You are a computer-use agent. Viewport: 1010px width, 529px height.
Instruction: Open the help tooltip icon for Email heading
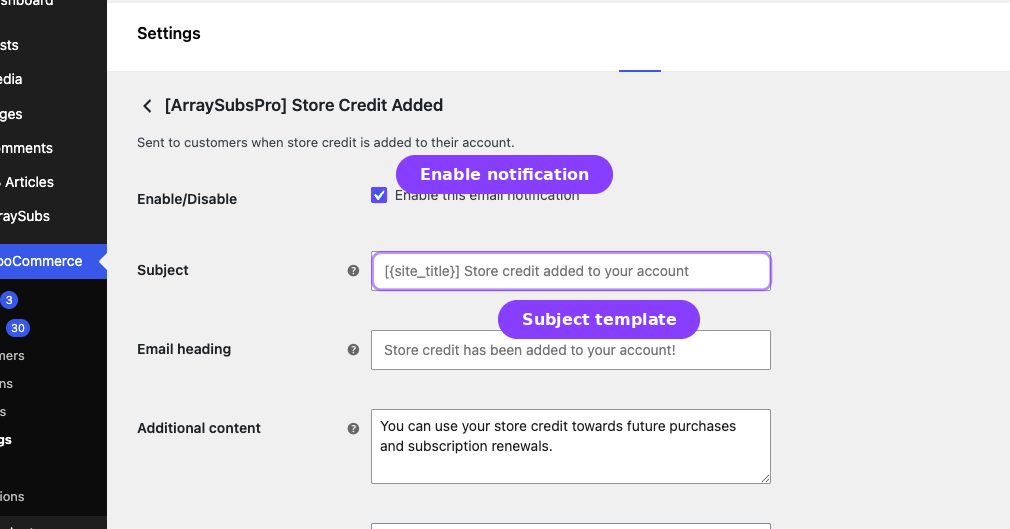click(353, 350)
